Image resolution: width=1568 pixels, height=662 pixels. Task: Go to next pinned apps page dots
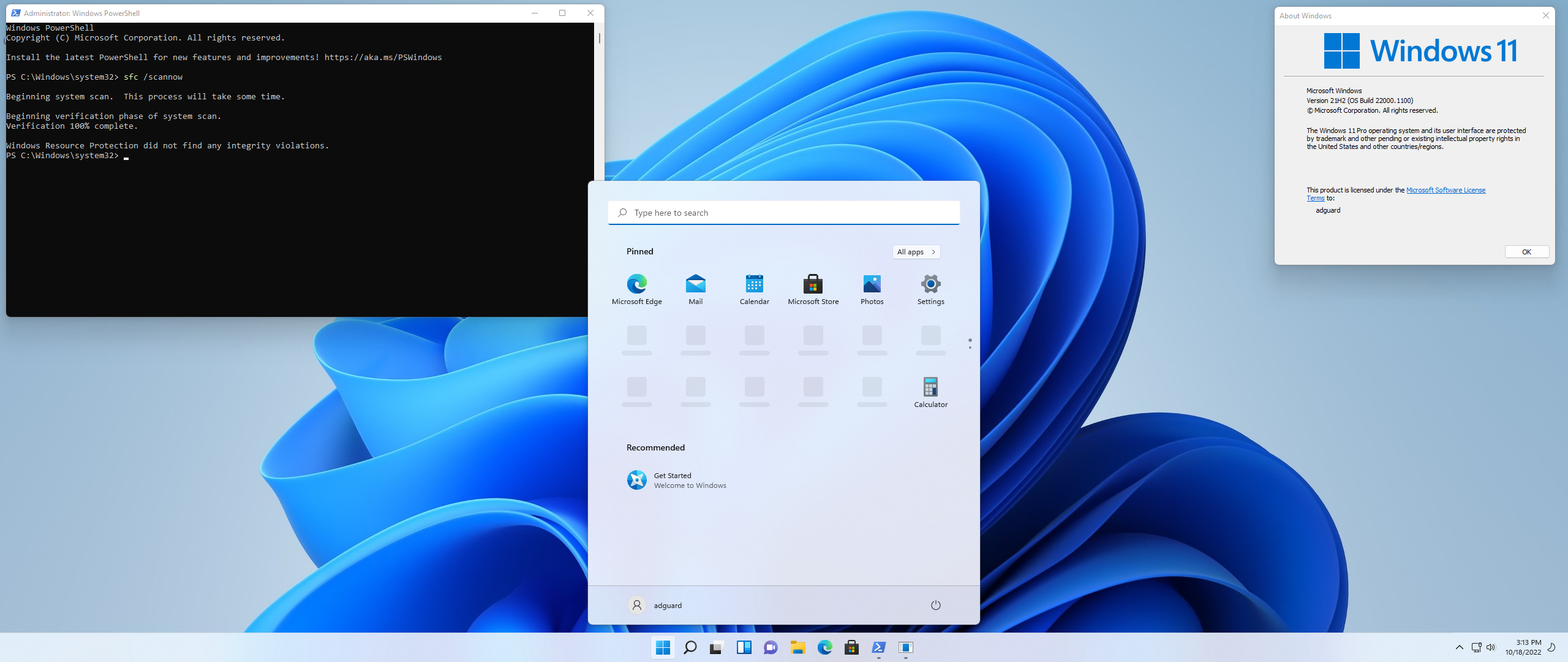click(x=970, y=348)
